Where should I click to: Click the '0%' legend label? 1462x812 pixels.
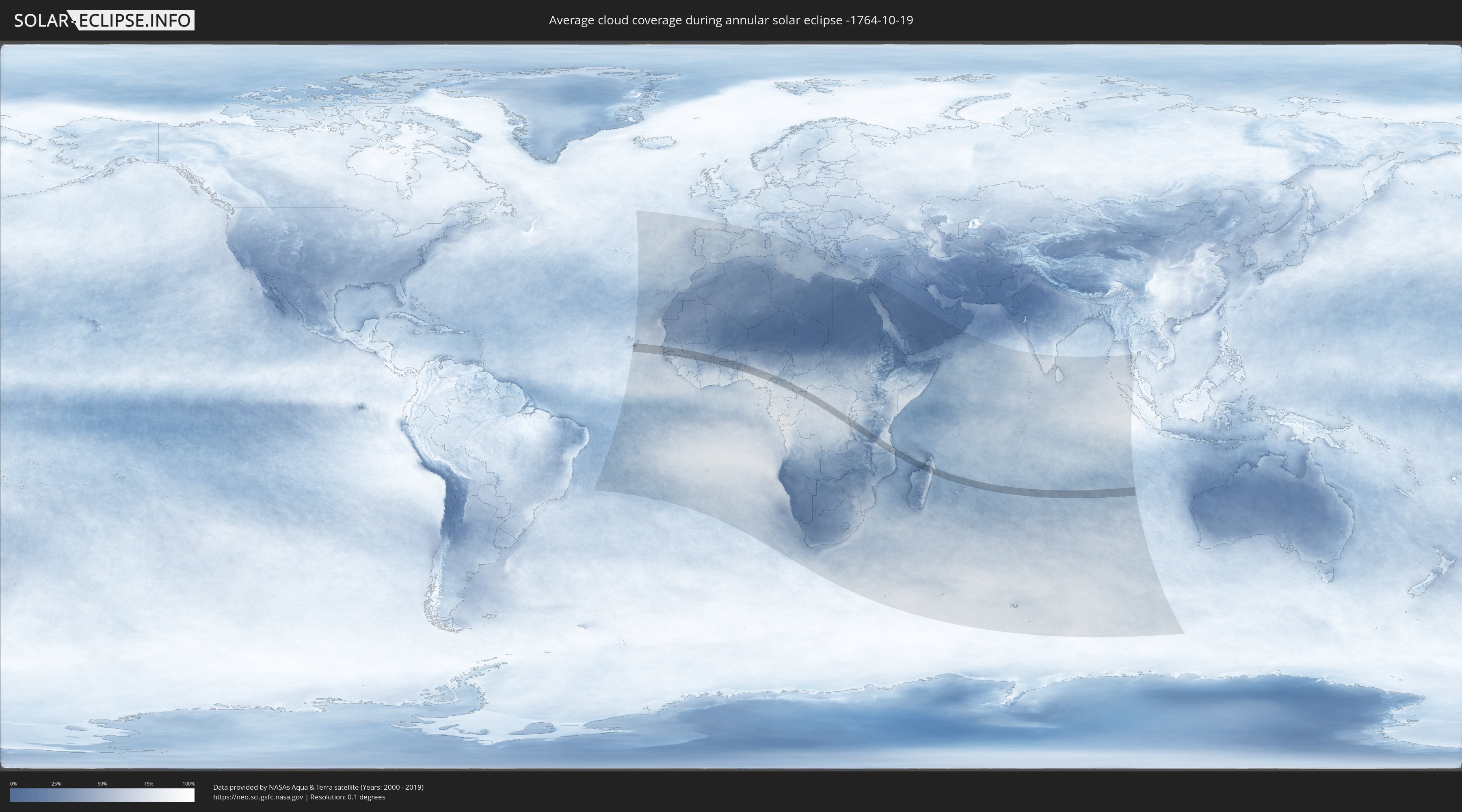pyautogui.click(x=14, y=784)
